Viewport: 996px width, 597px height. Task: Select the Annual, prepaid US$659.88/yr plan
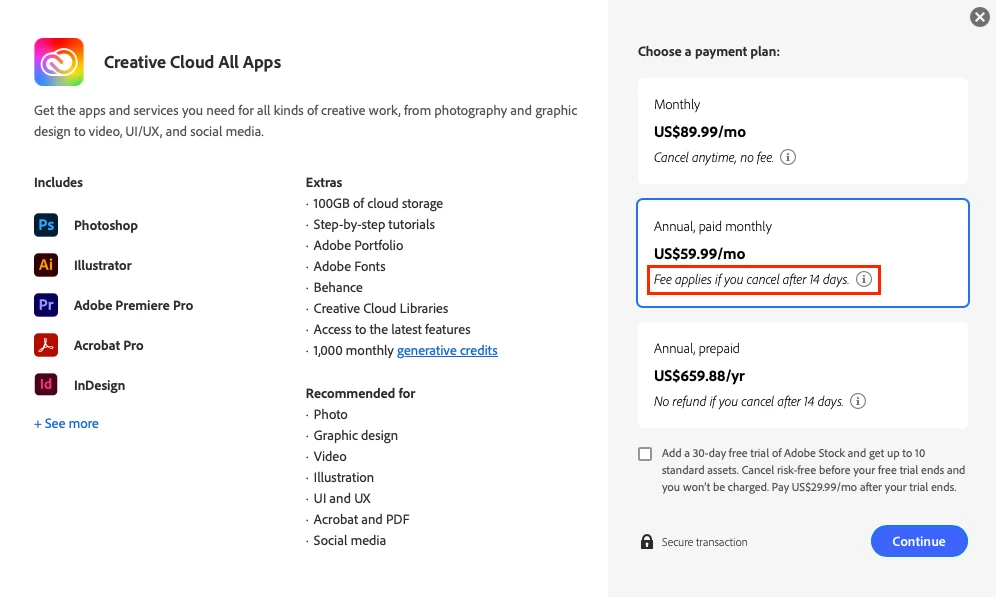[x=802, y=375]
